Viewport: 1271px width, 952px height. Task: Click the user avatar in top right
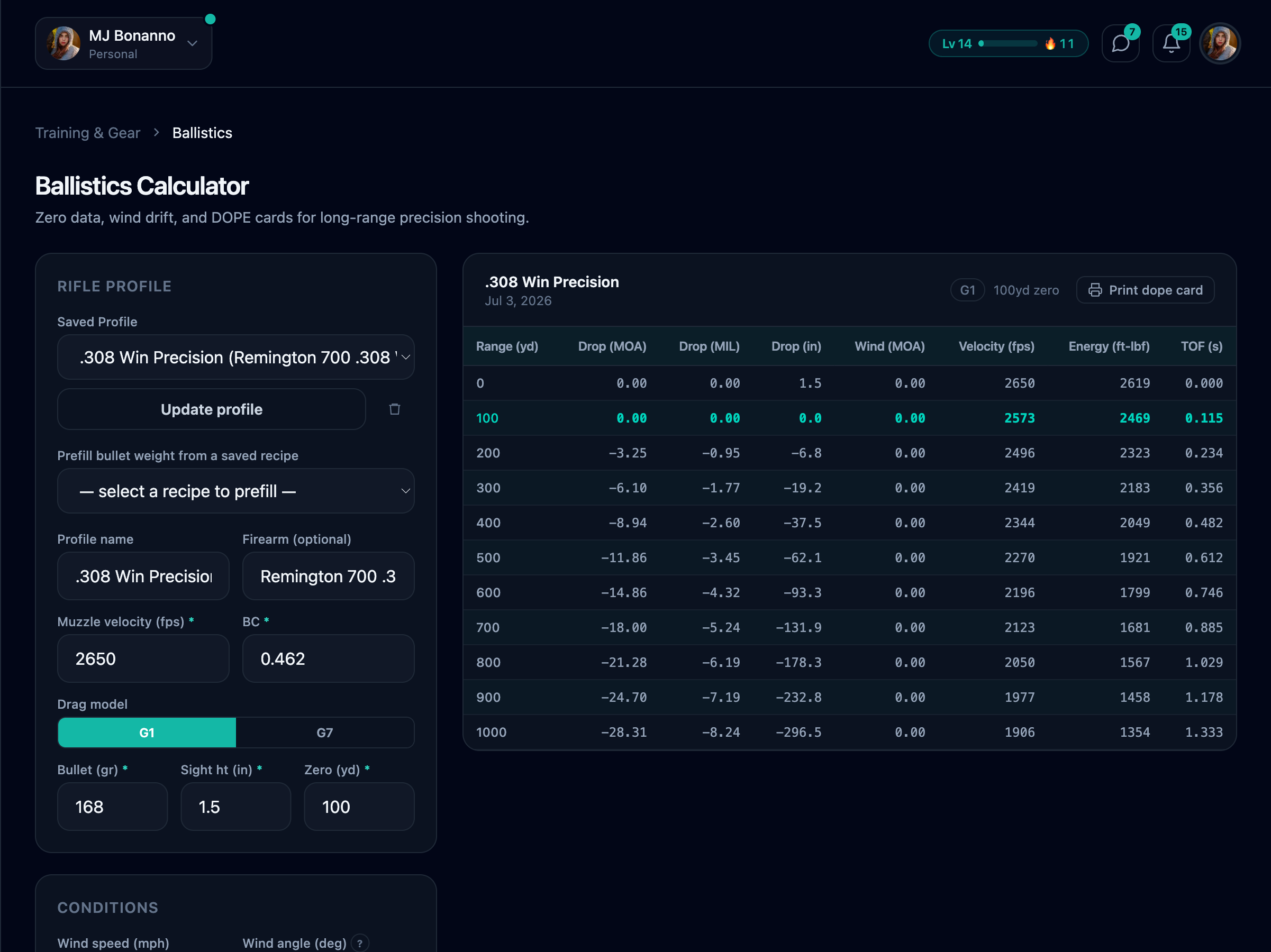pyautogui.click(x=1220, y=44)
